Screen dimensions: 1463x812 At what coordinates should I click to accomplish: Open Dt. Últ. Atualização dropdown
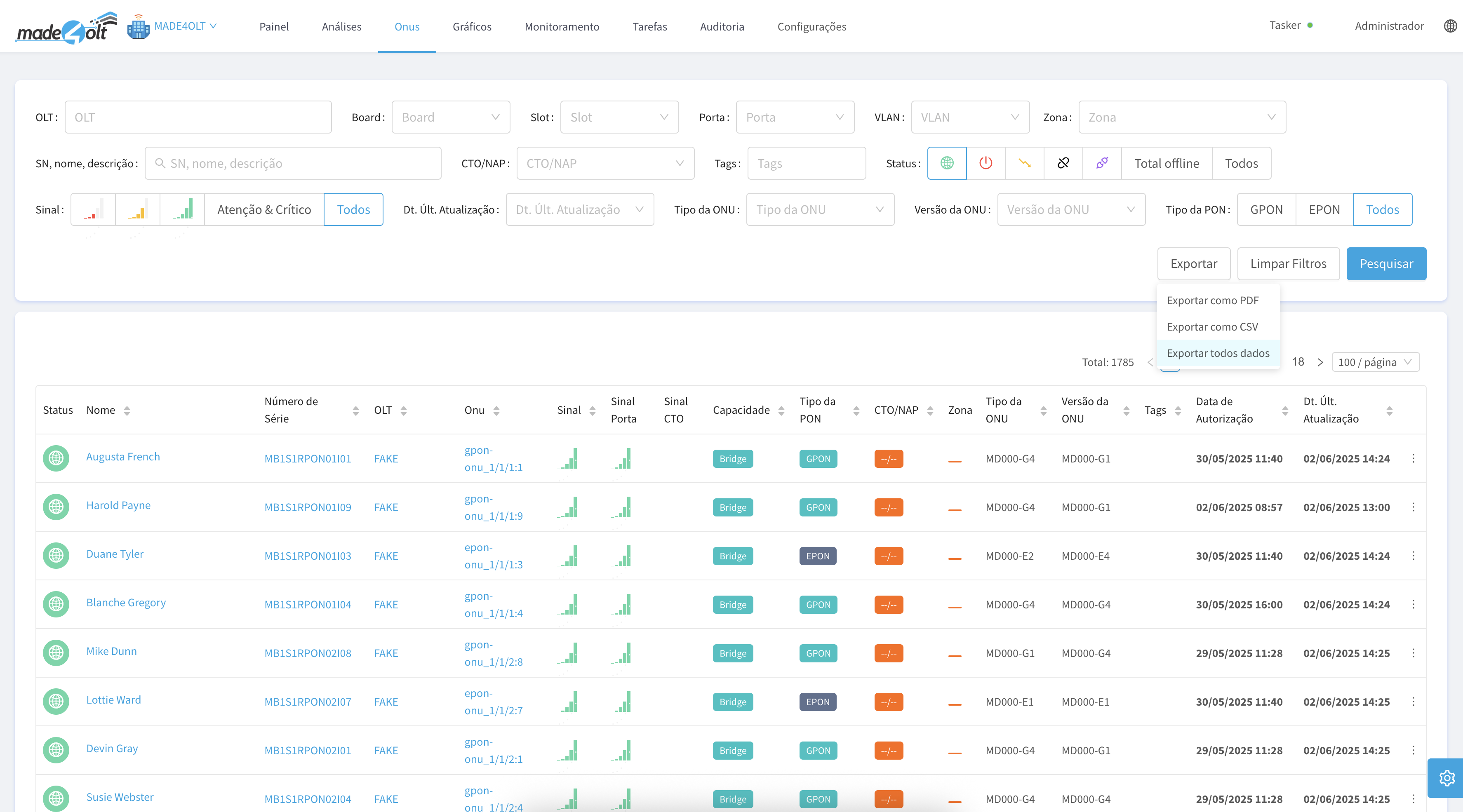click(580, 209)
